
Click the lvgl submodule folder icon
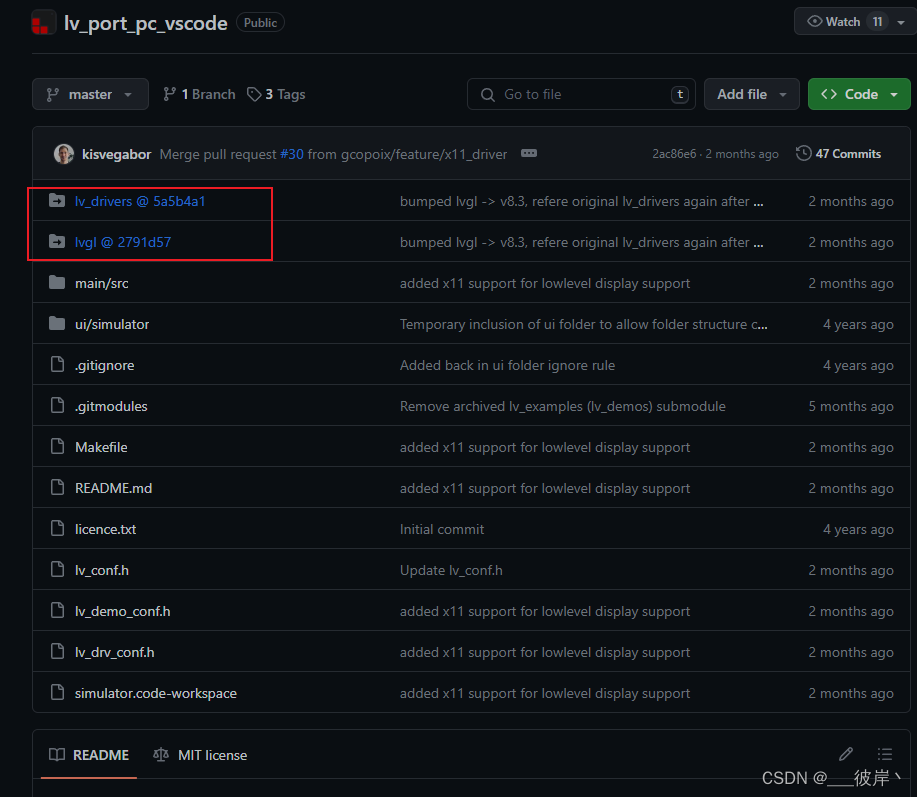click(57, 241)
